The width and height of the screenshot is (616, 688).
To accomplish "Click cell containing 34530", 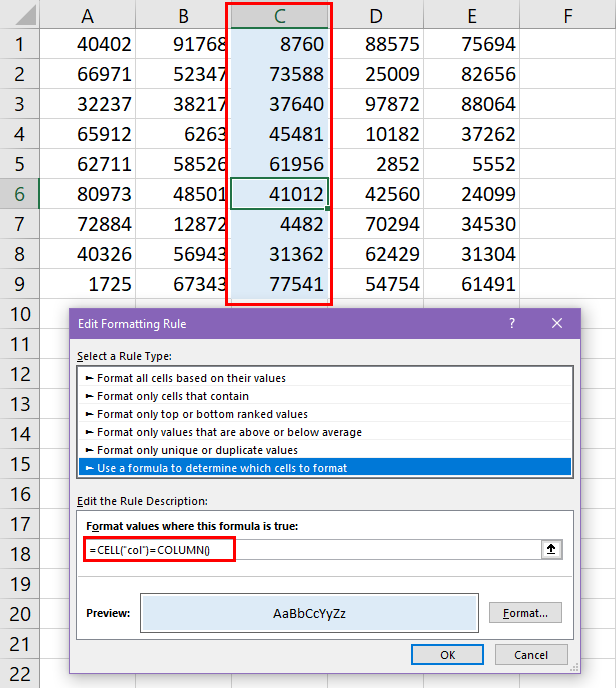I will point(472,224).
